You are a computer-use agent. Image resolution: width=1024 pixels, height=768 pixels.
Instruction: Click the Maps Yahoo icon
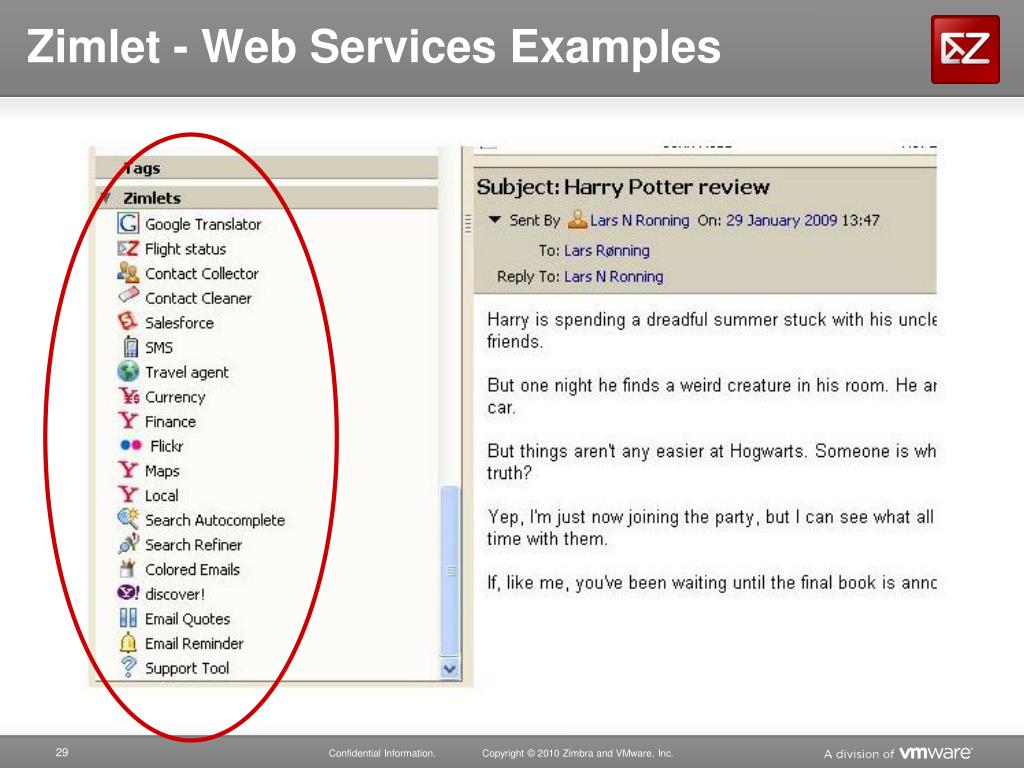pos(128,470)
